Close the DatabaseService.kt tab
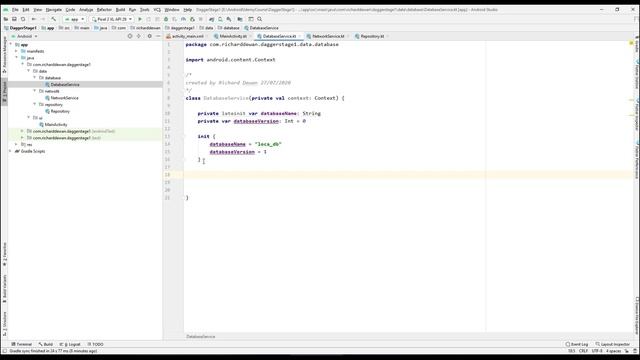Viewport: 640px width, 360px height. click(300, 36)
